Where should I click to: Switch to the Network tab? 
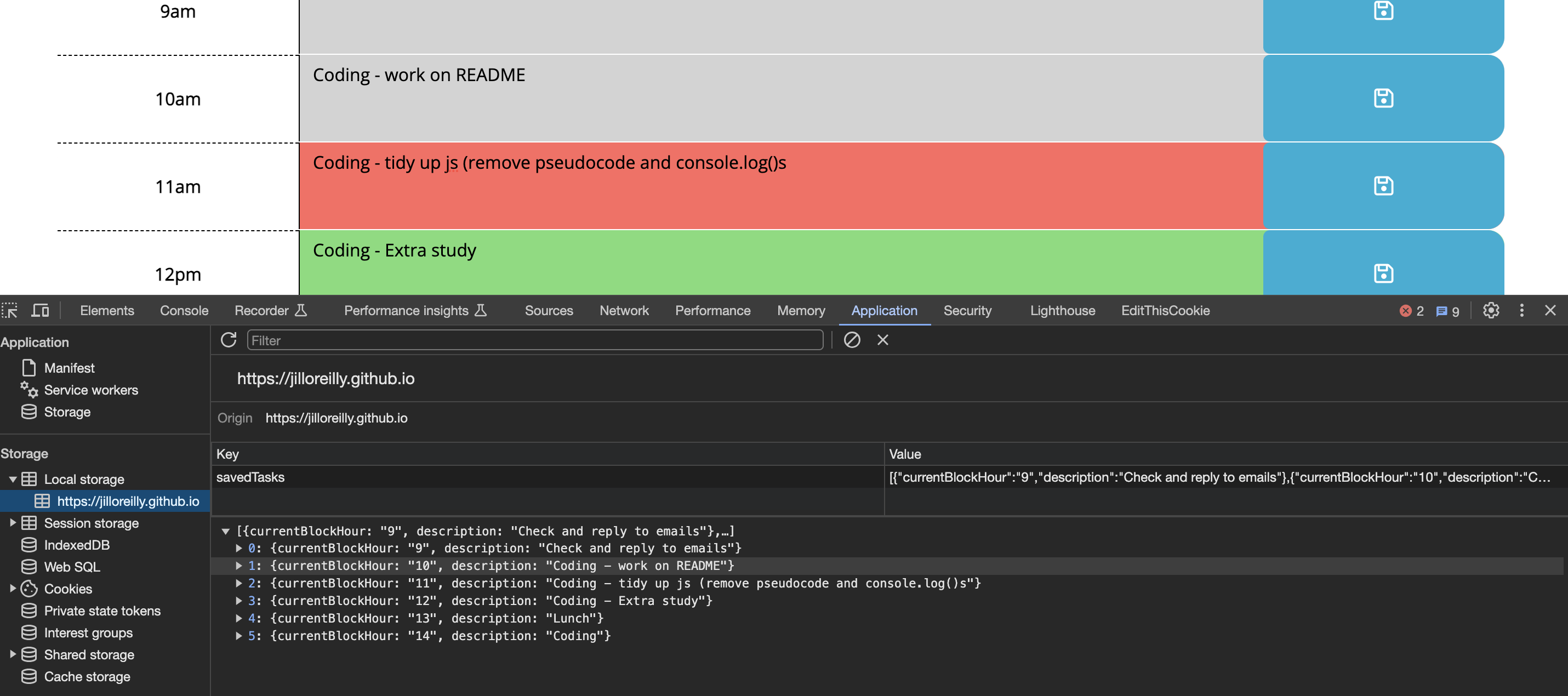pyautogui.click(x=624, y=311)
